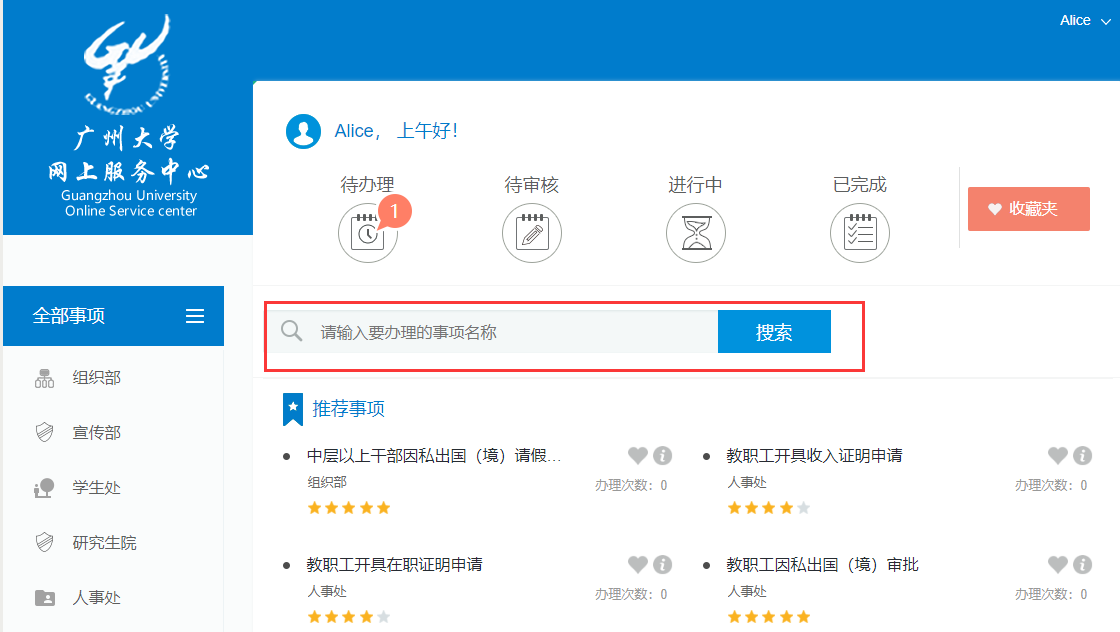Click the user avatar beside the Alice greeting
Screen dimensions: 1120x632
click(x=303, y=132)
